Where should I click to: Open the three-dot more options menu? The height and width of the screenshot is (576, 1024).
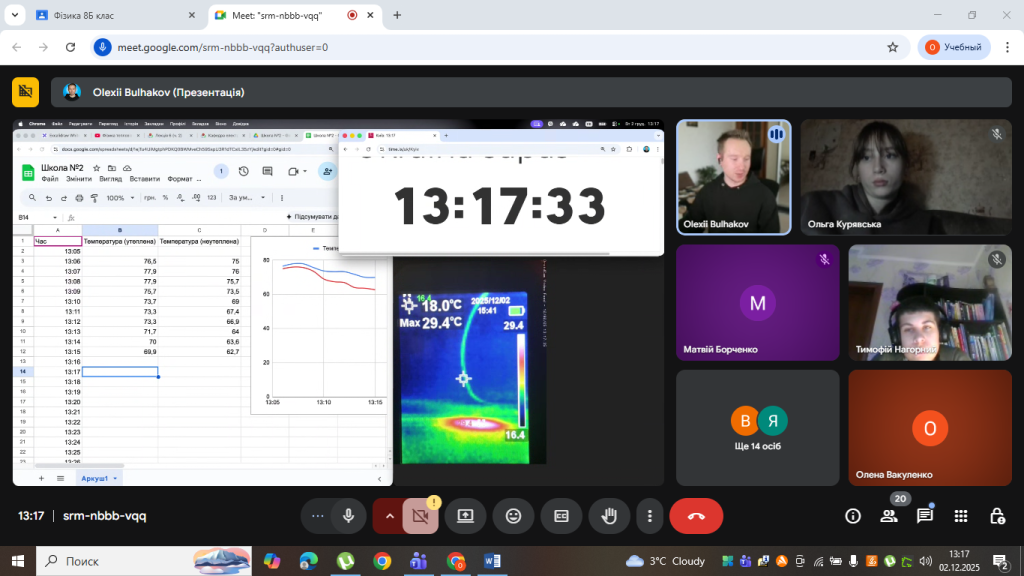(x=650, y=516)
